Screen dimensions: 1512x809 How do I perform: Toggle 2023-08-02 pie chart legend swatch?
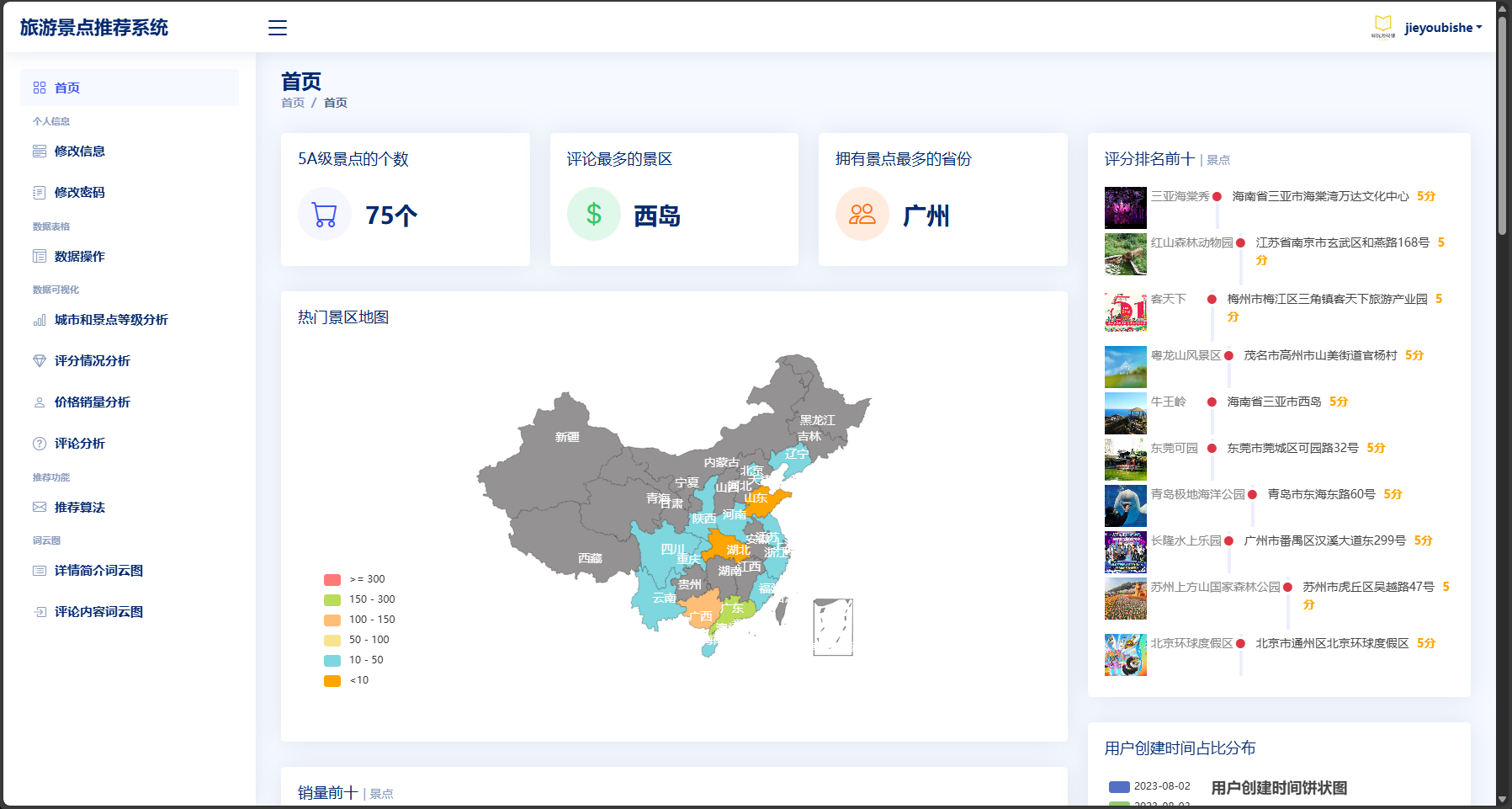click(1119, 786)
